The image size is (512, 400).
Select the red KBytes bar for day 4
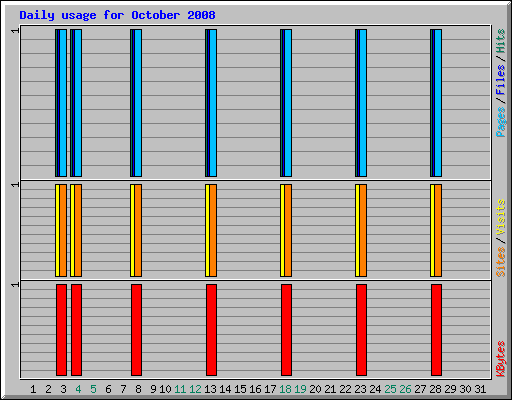pyautogui.click(x=77, y=330)
